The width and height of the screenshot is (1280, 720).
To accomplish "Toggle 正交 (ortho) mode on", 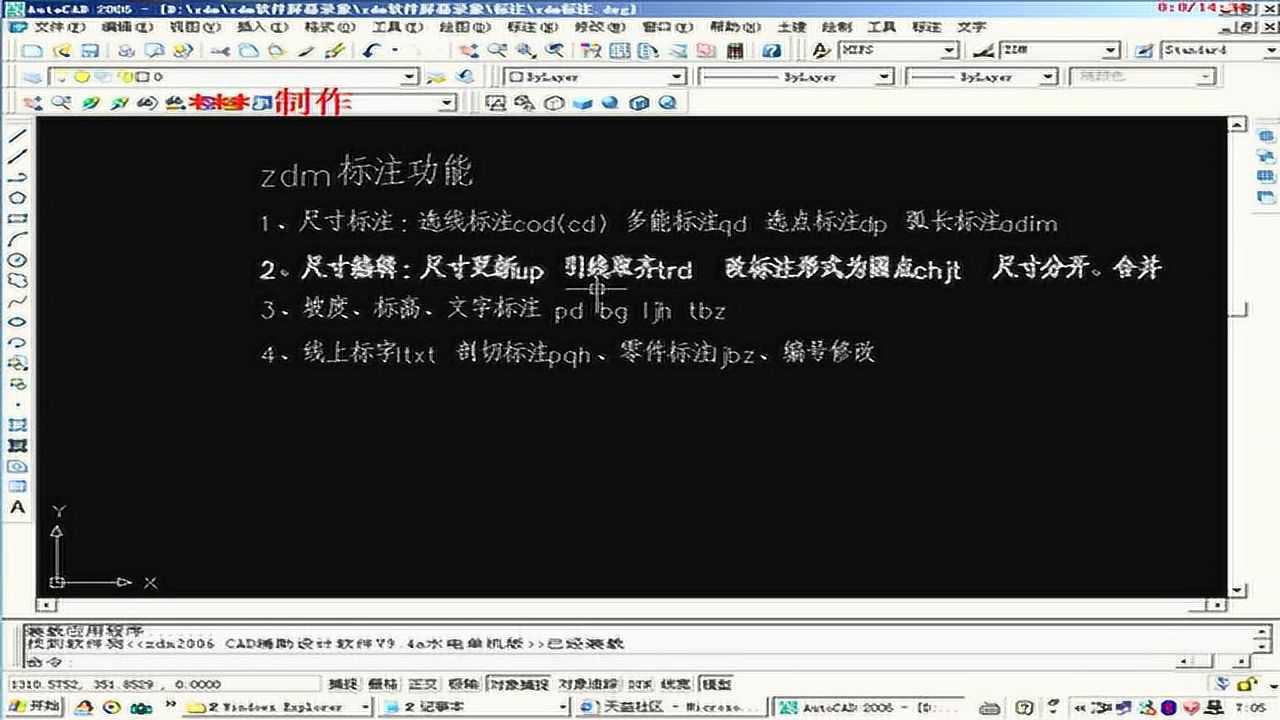I will [421, 684].
